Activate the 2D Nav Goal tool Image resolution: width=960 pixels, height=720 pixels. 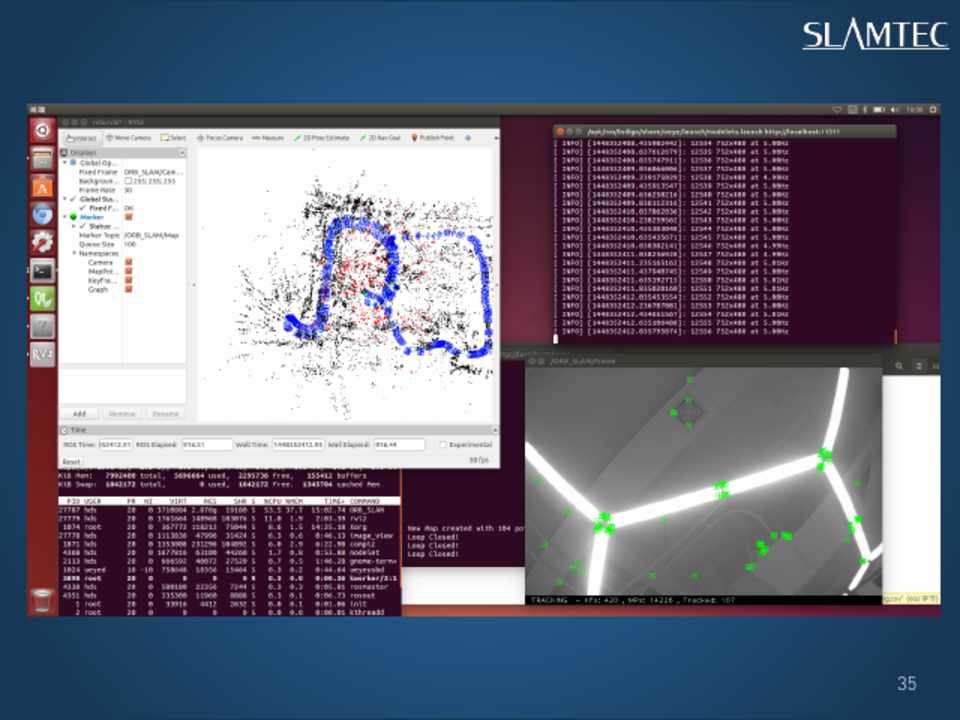tap(382, 137)
